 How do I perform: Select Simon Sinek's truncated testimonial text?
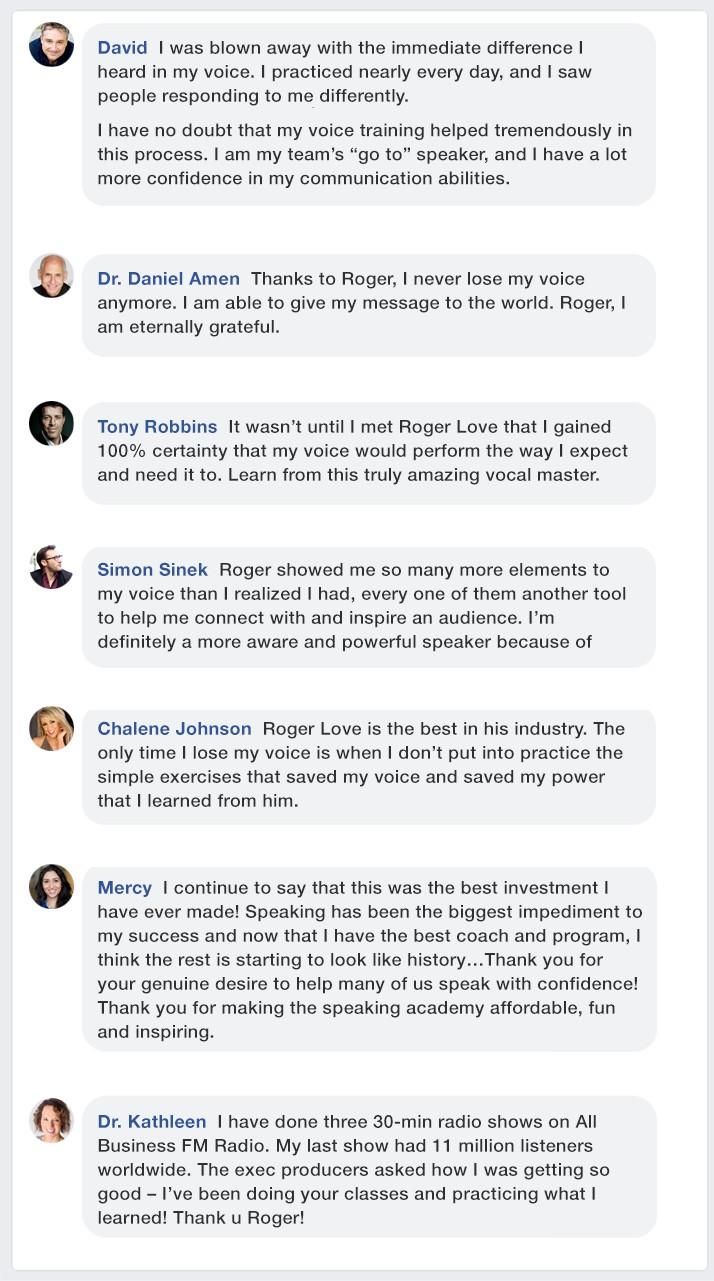(x=368, y=607)
